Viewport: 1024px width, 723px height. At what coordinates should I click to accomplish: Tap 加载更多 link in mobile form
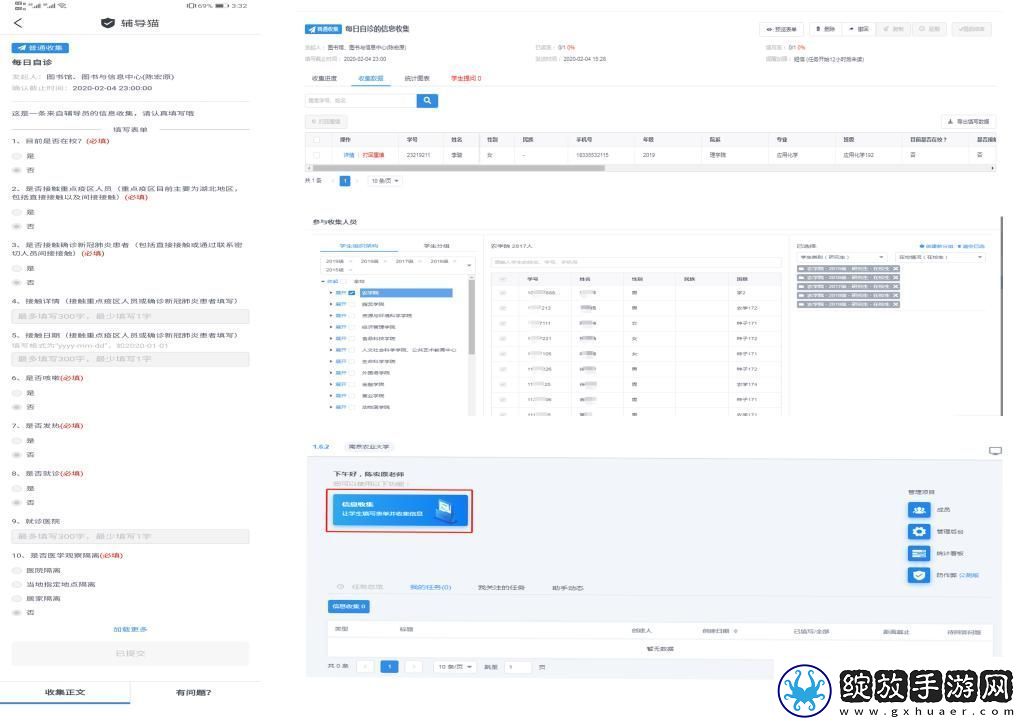pyautogui.click(x=130, y=630)
